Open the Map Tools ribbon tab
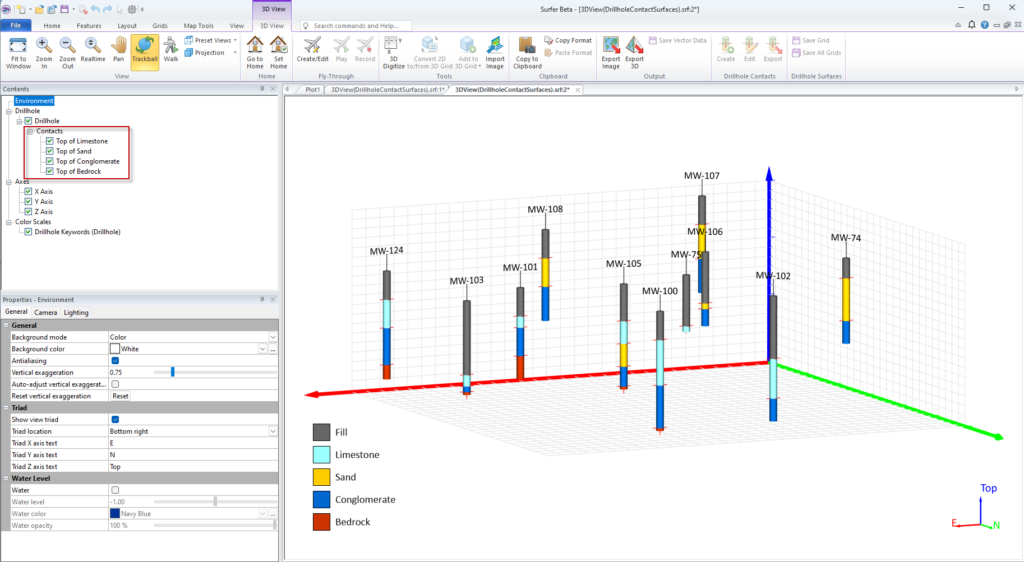The height and width of the screenshot is (562, 1024). pyautogui.click(x=198, y=24)
